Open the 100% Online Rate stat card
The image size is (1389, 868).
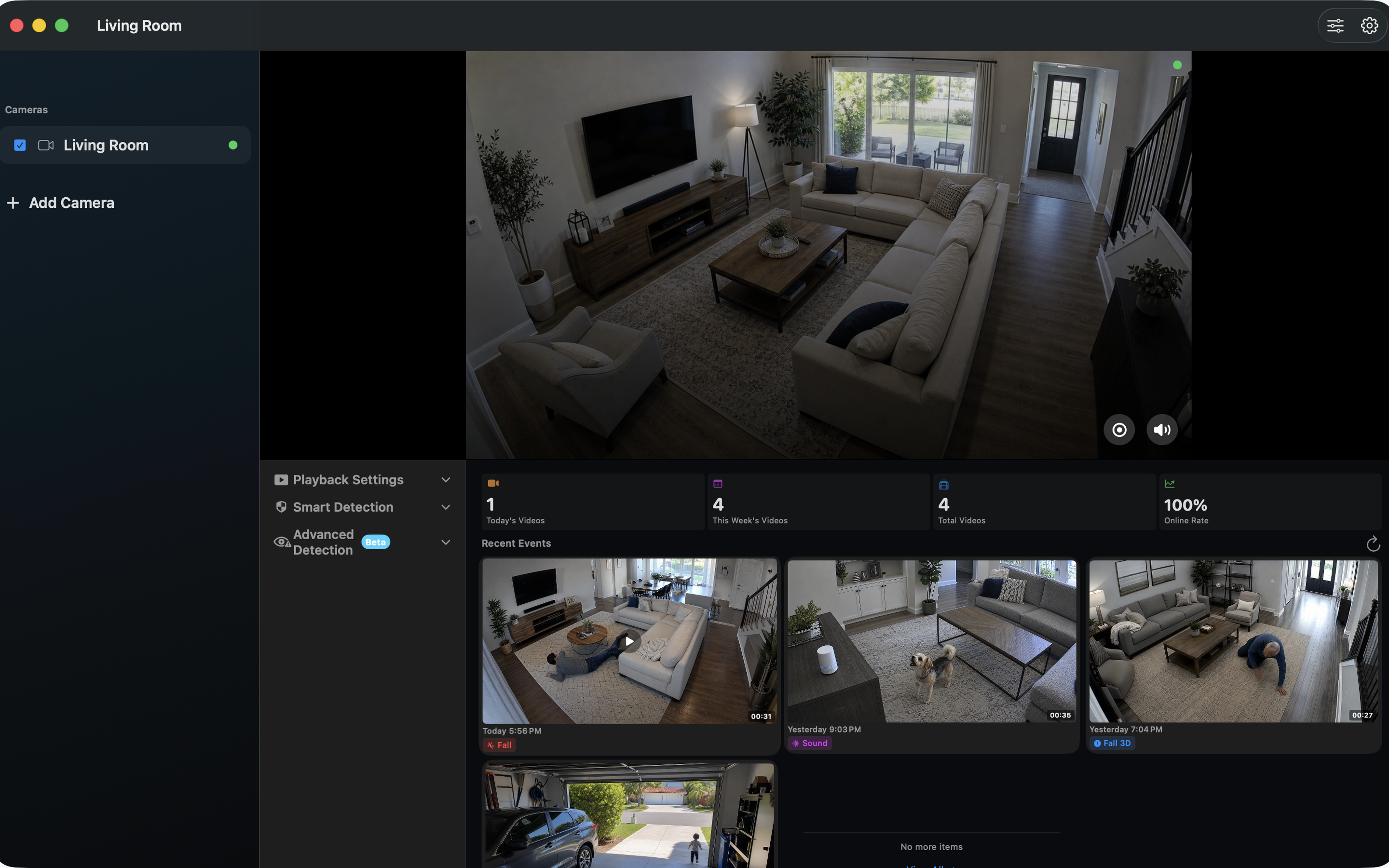pyautogui.click(x=1270, y=502)
